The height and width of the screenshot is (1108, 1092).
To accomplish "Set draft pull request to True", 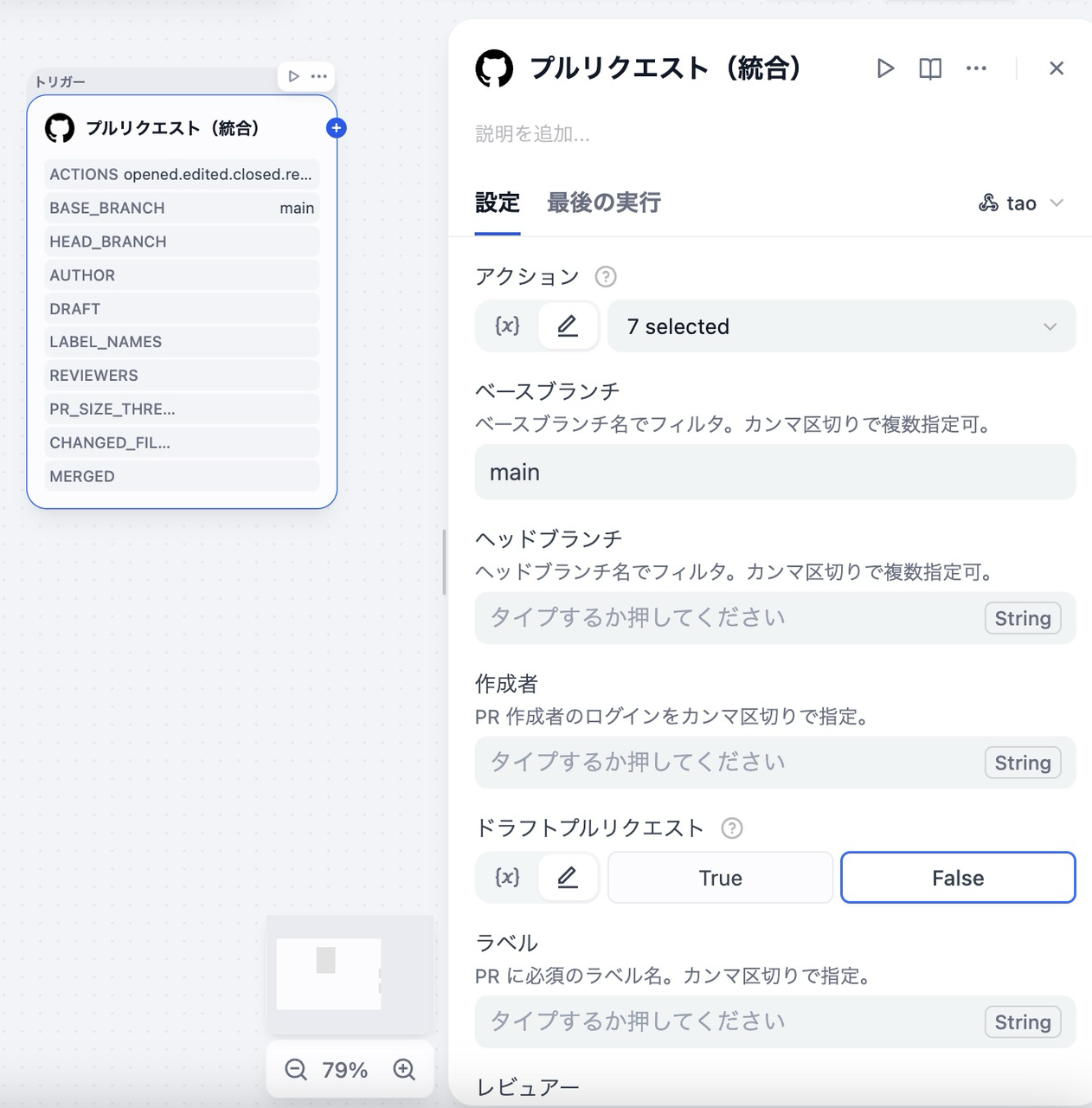I will 721,878.
